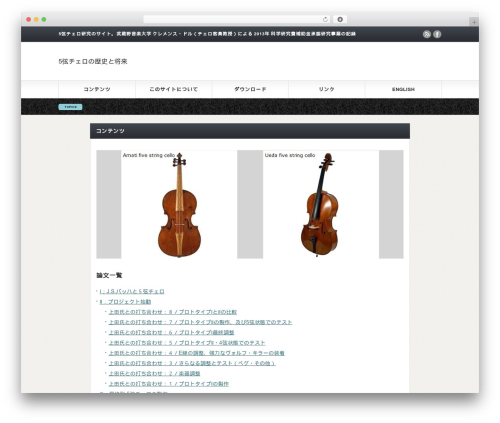The image size is (500, 423).
Task: Open meeting link 7 / 5弦状態でのテスト
Action: coord(200,322)
